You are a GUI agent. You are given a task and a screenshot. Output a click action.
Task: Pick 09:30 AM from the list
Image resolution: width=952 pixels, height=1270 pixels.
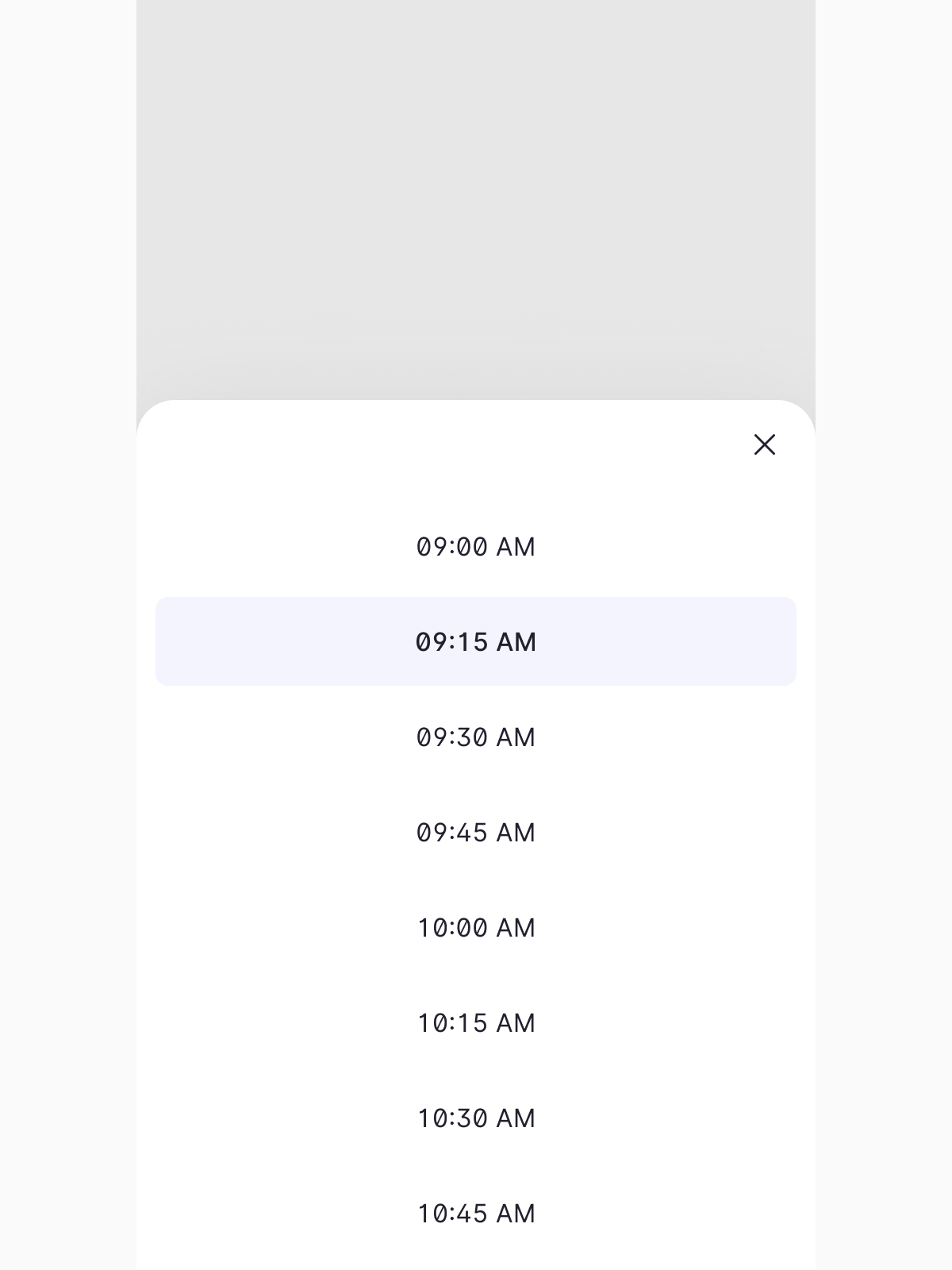click(x=476, y=737)
